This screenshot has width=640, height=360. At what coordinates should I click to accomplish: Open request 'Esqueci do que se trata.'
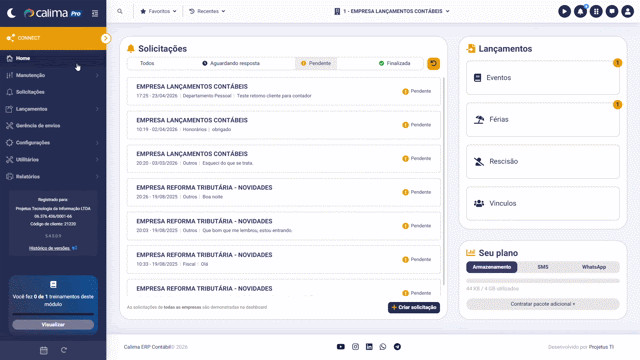pos(284,158)
